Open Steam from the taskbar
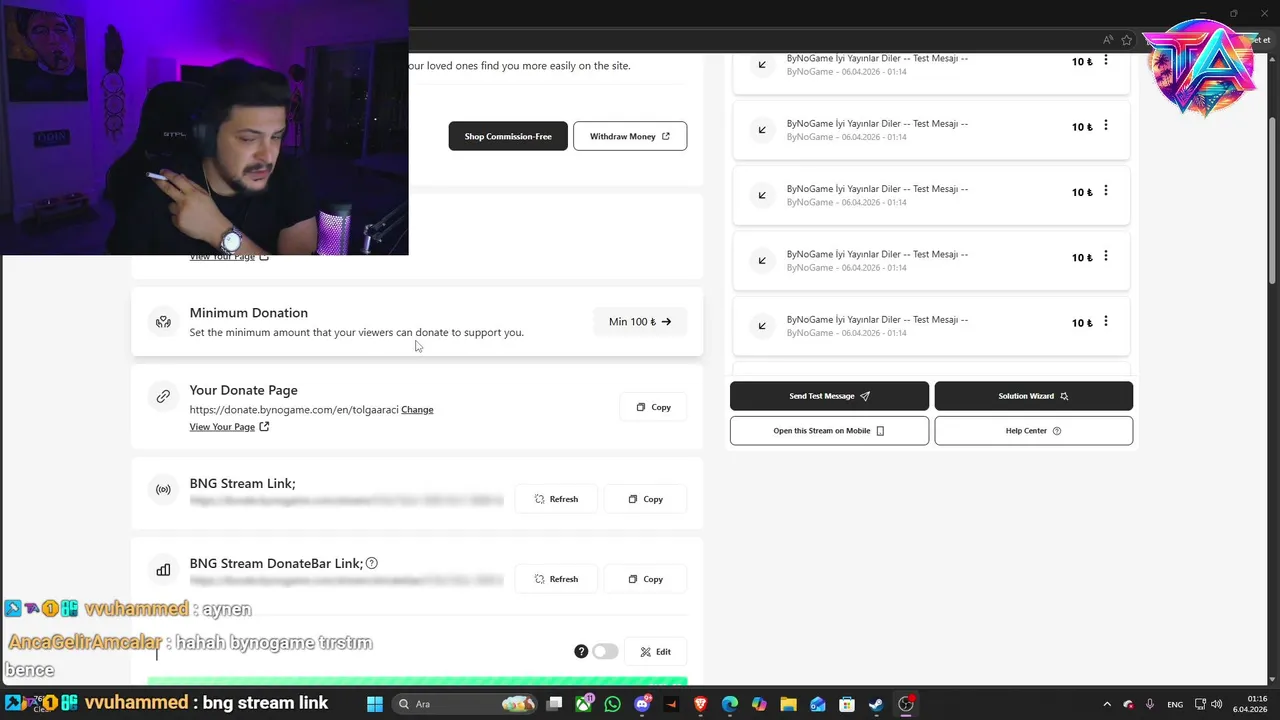This screenshot has width=1280, height=720. [x=876, y=704]
